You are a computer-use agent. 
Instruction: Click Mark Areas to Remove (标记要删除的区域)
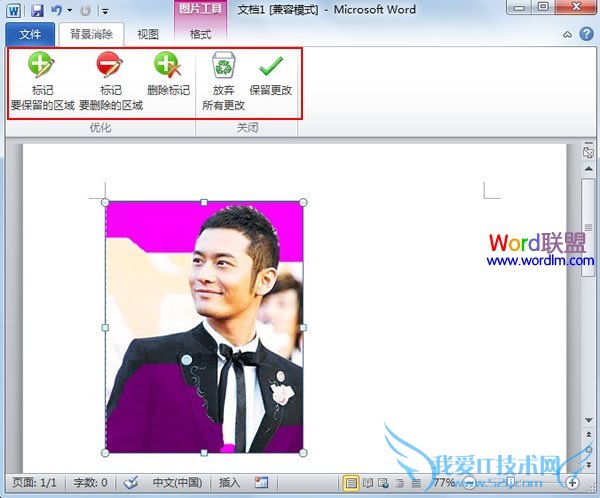coord(111,81)
